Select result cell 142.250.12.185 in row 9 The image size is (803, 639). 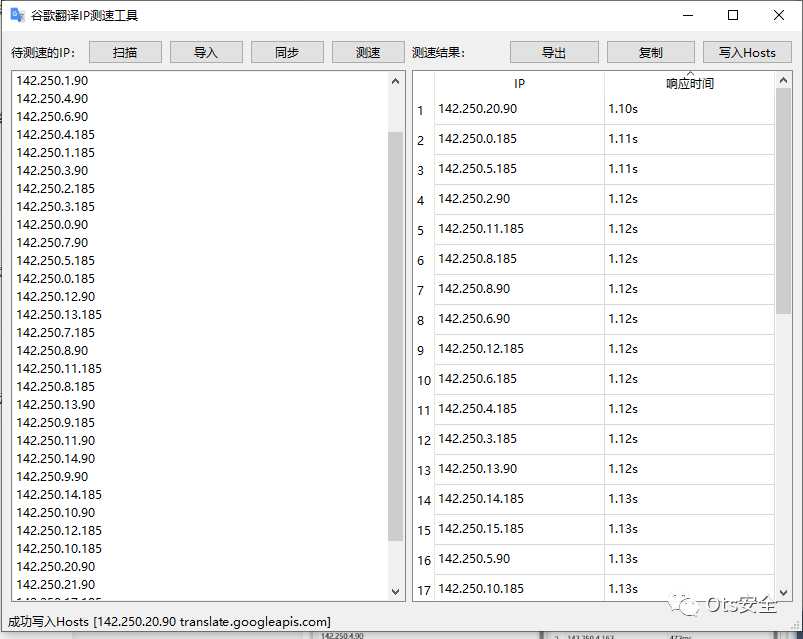519,349
